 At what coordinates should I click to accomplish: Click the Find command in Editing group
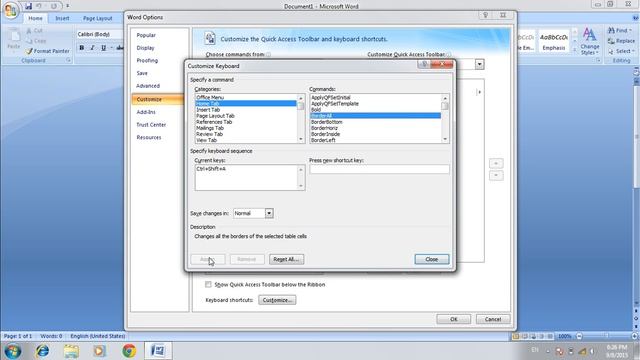coord(619,31)
